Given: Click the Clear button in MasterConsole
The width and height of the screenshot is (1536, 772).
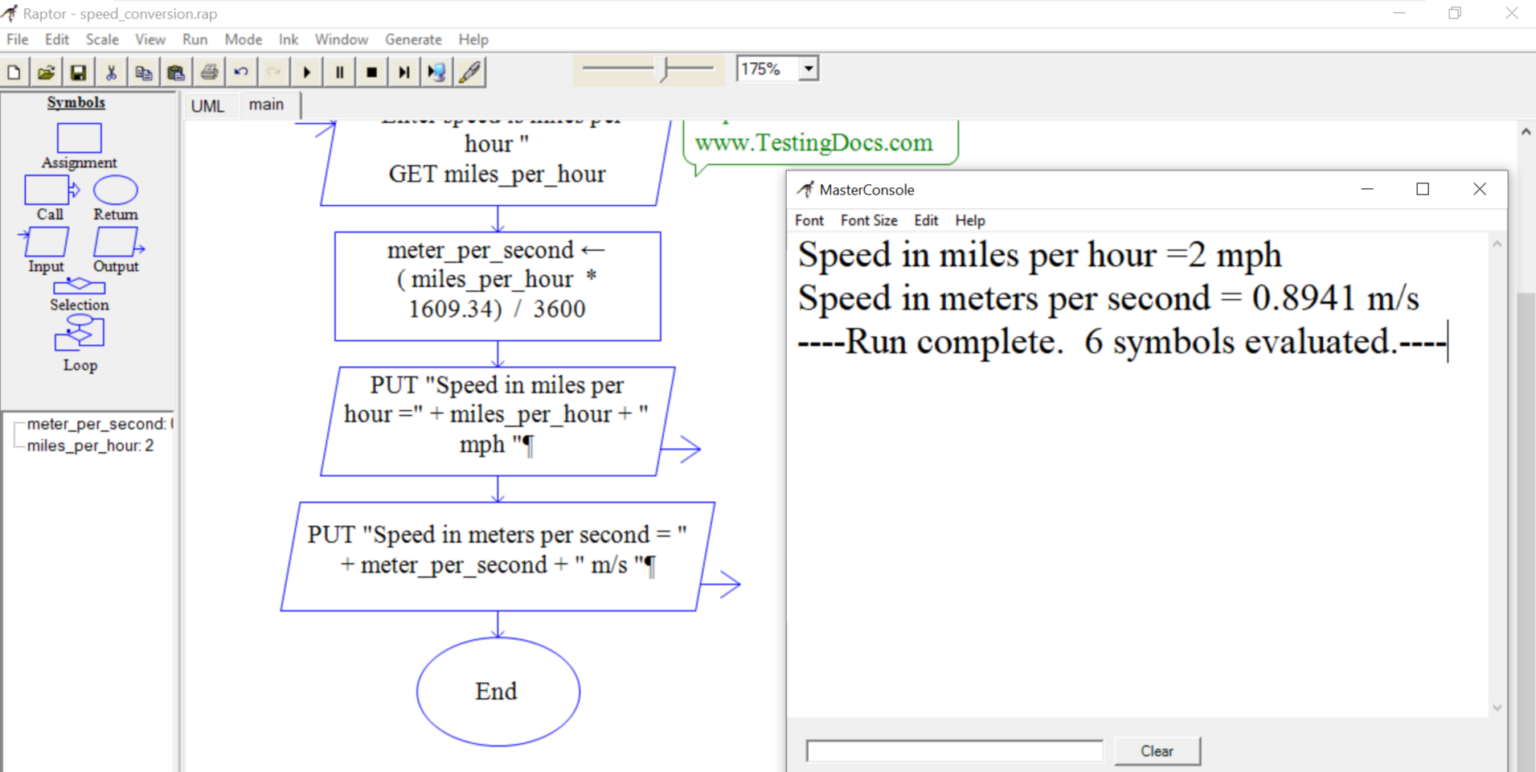Looking at the screenshot, I should coord(1157,751).
